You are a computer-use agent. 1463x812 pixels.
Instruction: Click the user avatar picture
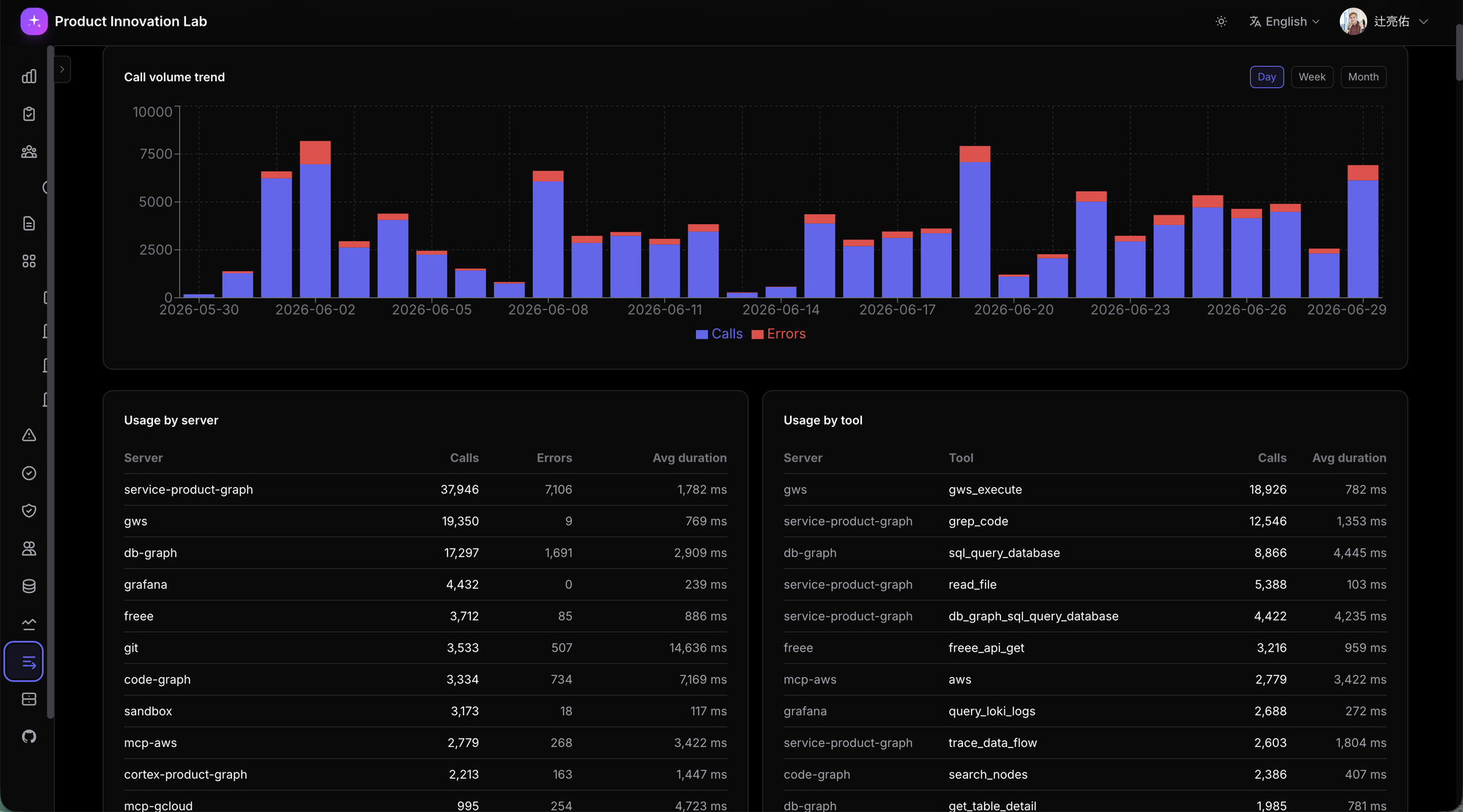(x=1353, y=21)
